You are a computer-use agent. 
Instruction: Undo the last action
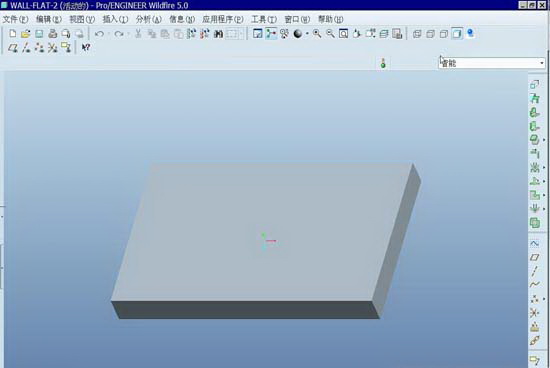point(99,34)
